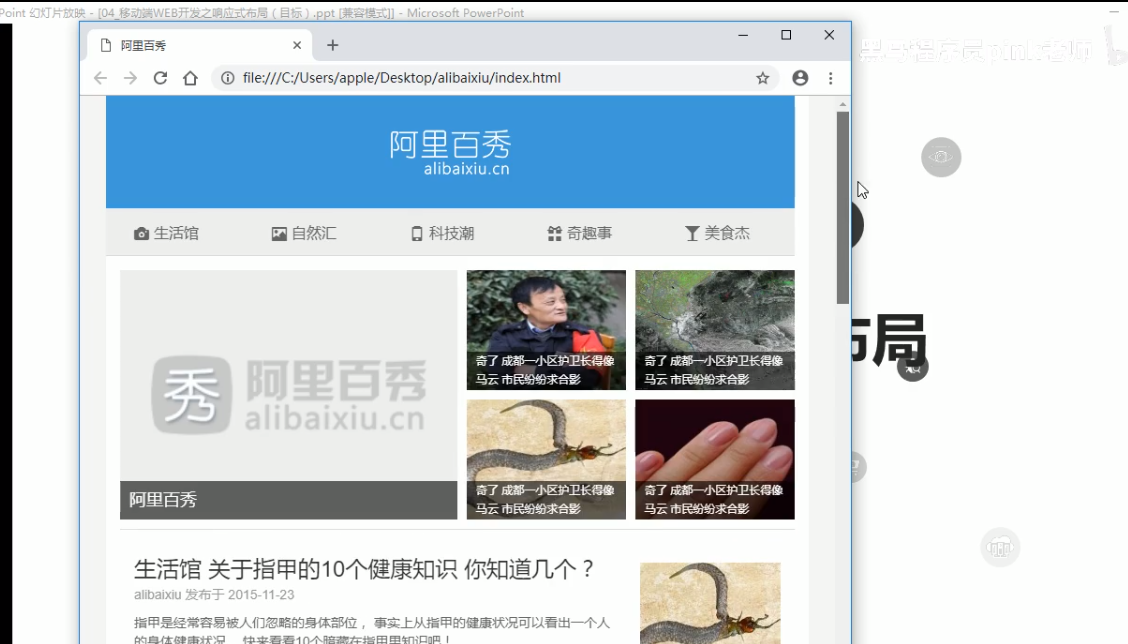Screen dimensions: 1128x644
Task: Open the snake image beside the article
Action: pos(710,603)
